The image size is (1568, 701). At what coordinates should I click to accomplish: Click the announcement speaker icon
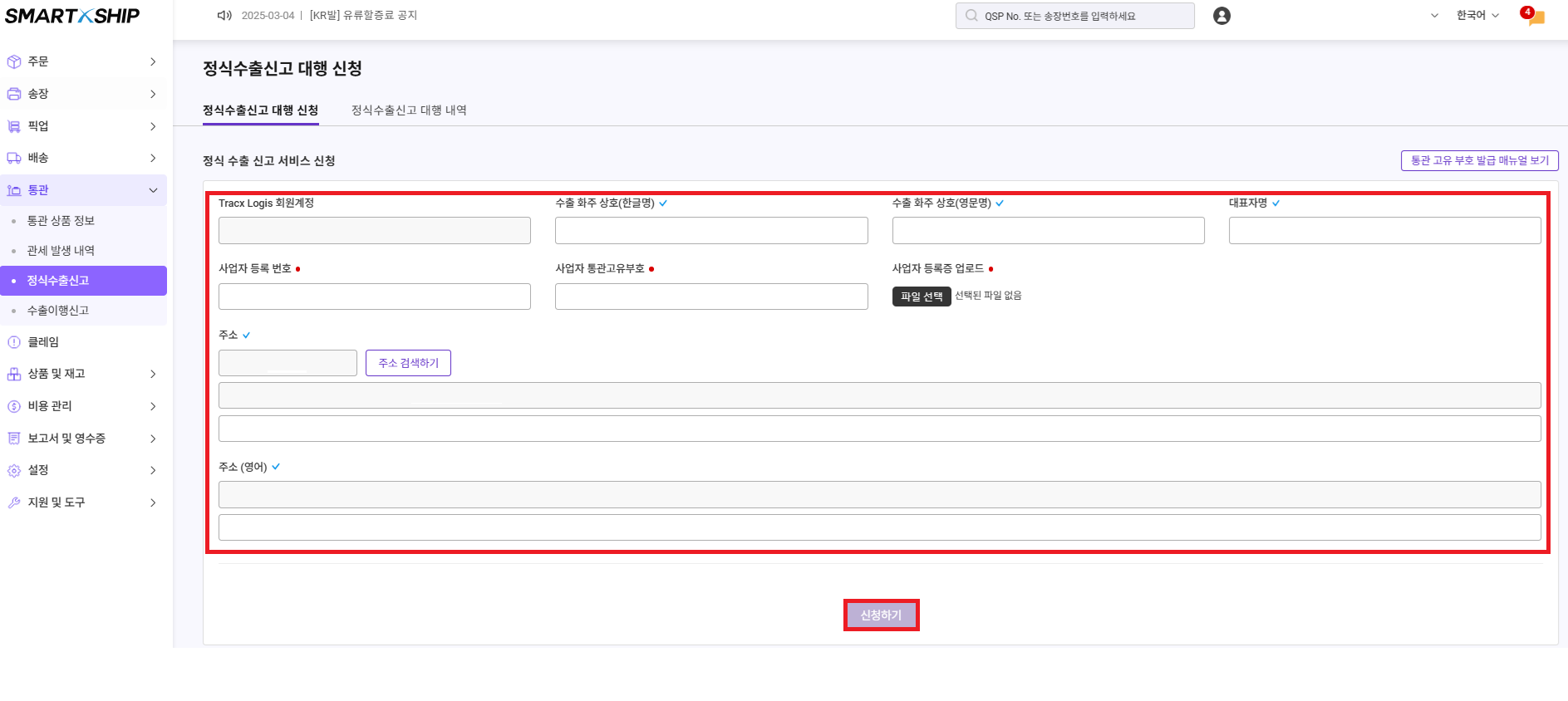[x=224, y=16]
